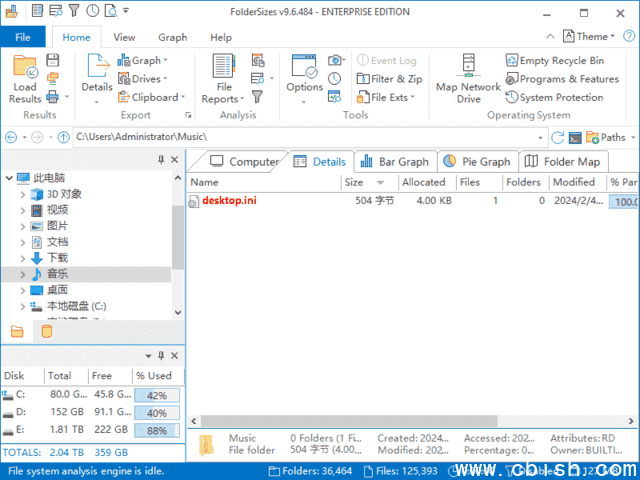Click the database cylinder icon below the tree

pos(47,331)
